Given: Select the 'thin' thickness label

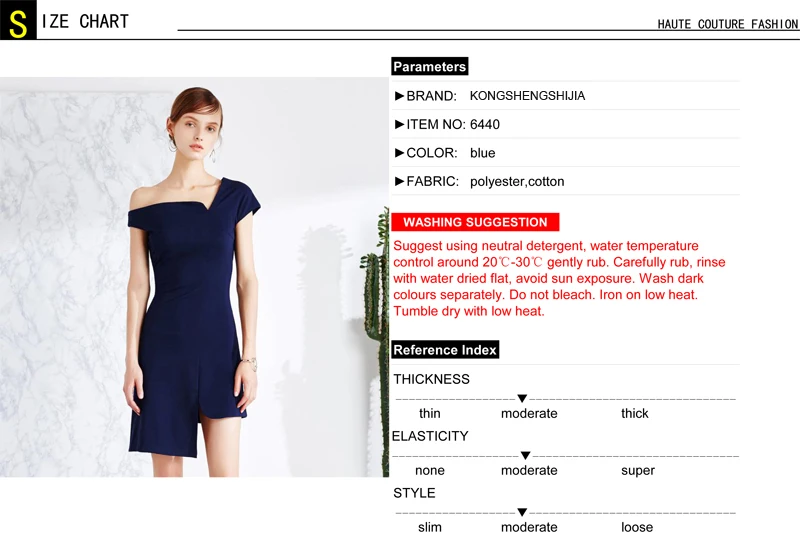Looking at the screenshot, I should (x=430, y=413).
